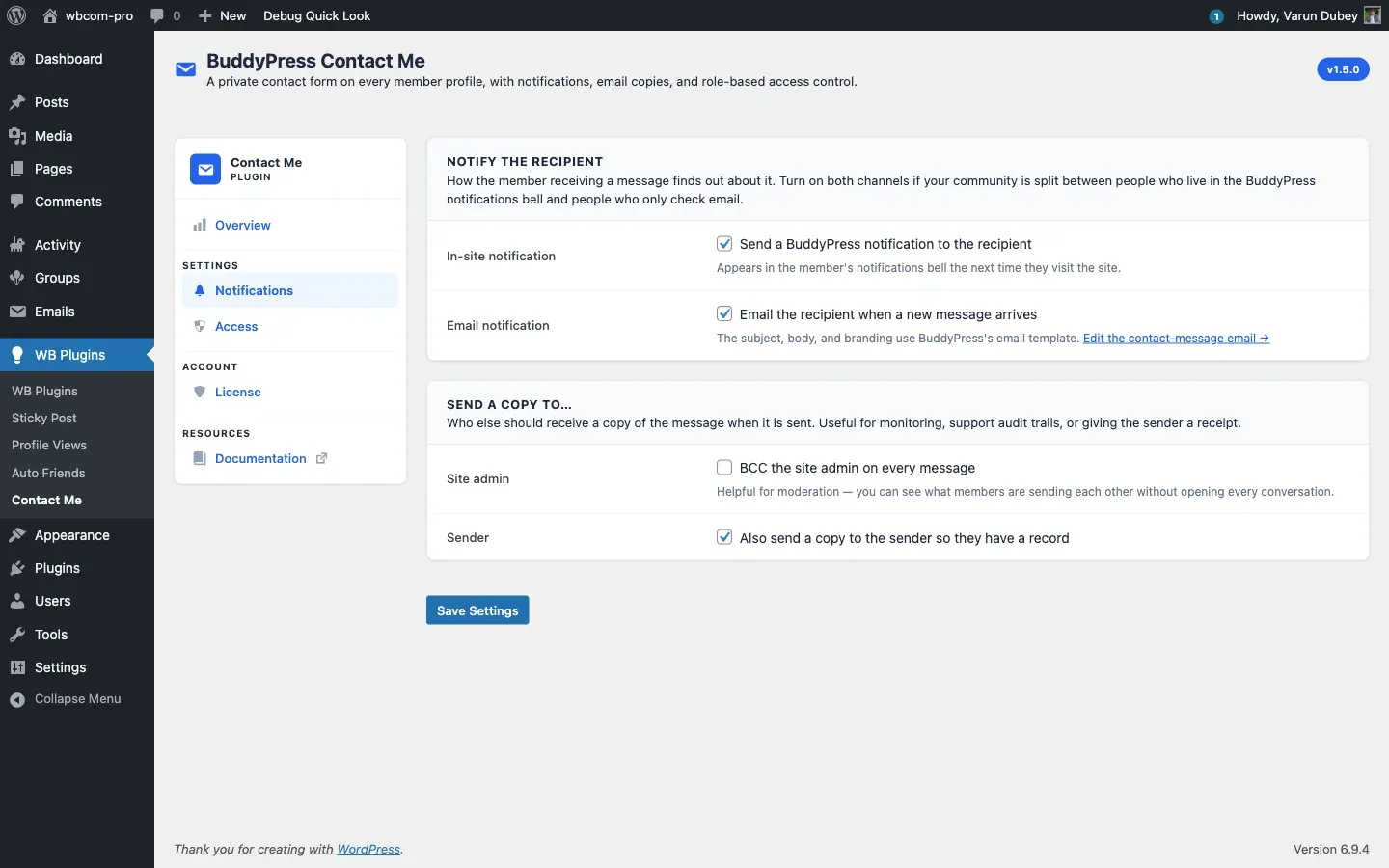The image size is (1389, 868).
Task: Click the v1.5.0 version badge
Action: tap(1343, 69)
